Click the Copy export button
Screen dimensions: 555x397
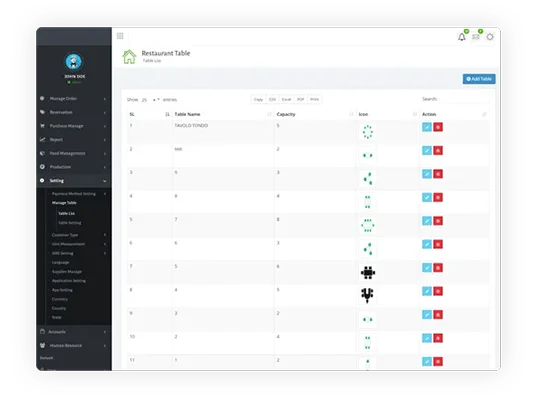258,99
